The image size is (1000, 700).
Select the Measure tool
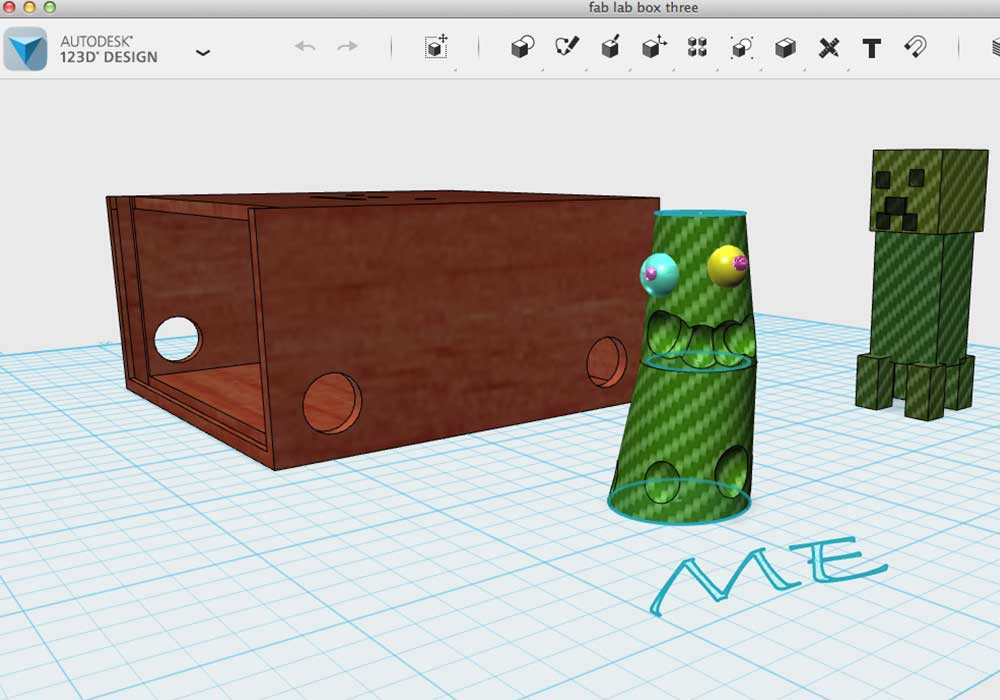click(828, 48)
